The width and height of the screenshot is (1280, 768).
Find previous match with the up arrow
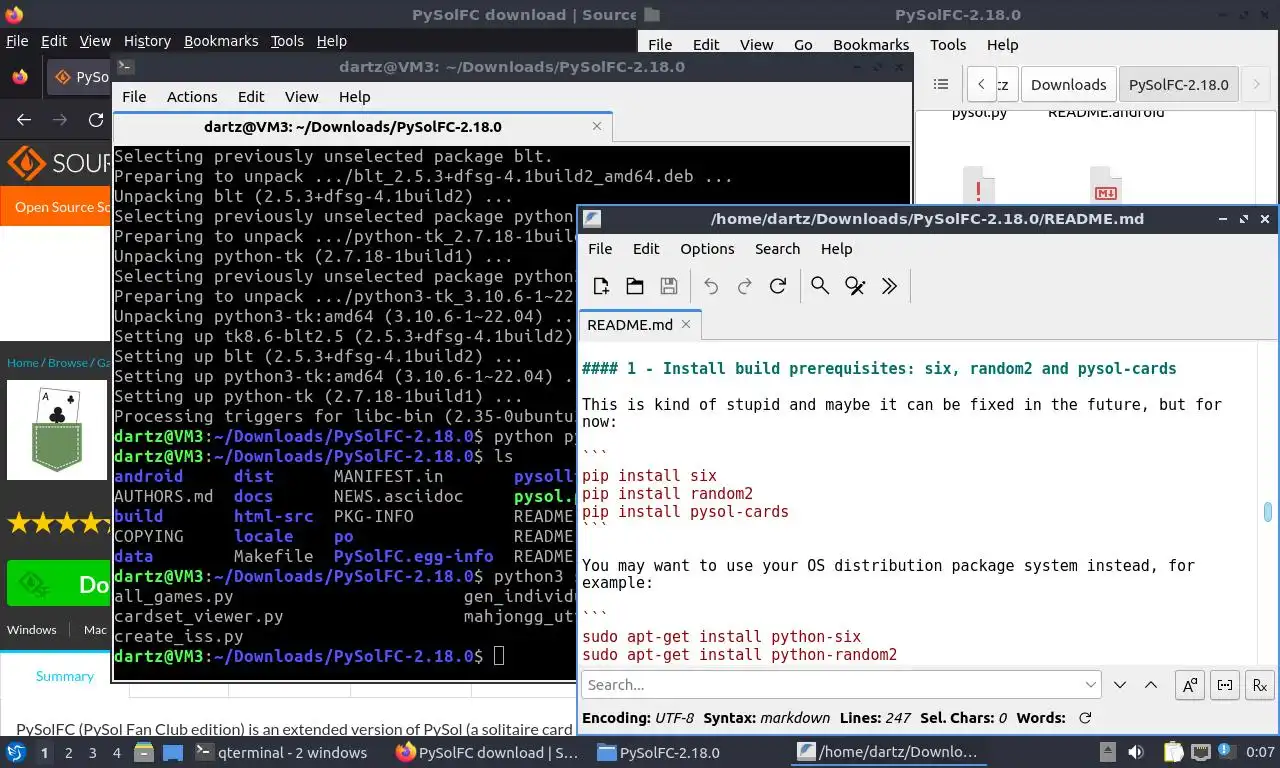point(1151,685)
